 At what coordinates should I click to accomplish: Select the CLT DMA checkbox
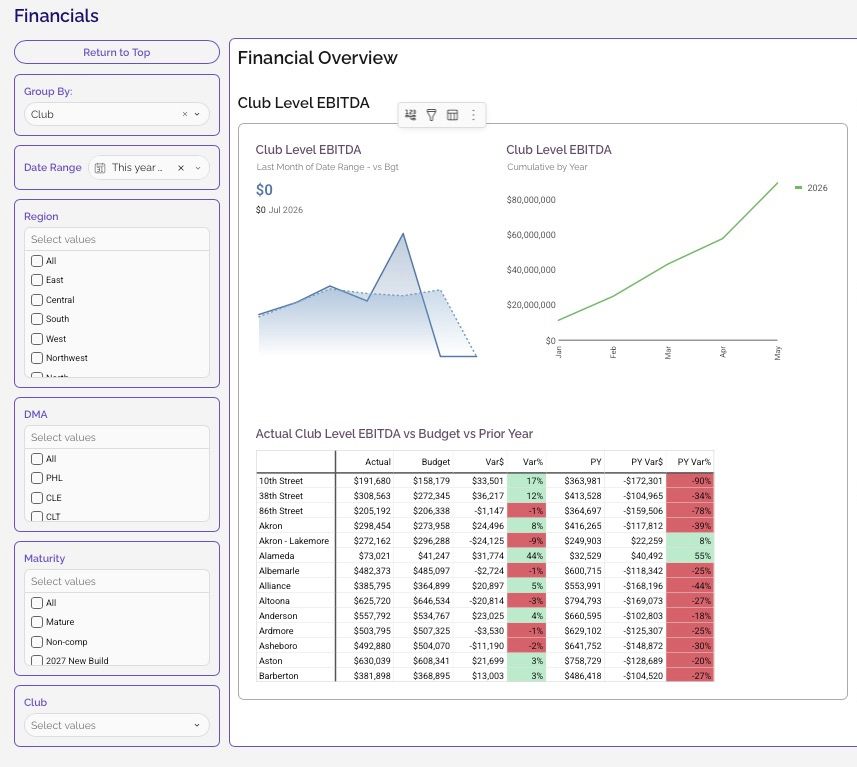click(x=37, y=516)
